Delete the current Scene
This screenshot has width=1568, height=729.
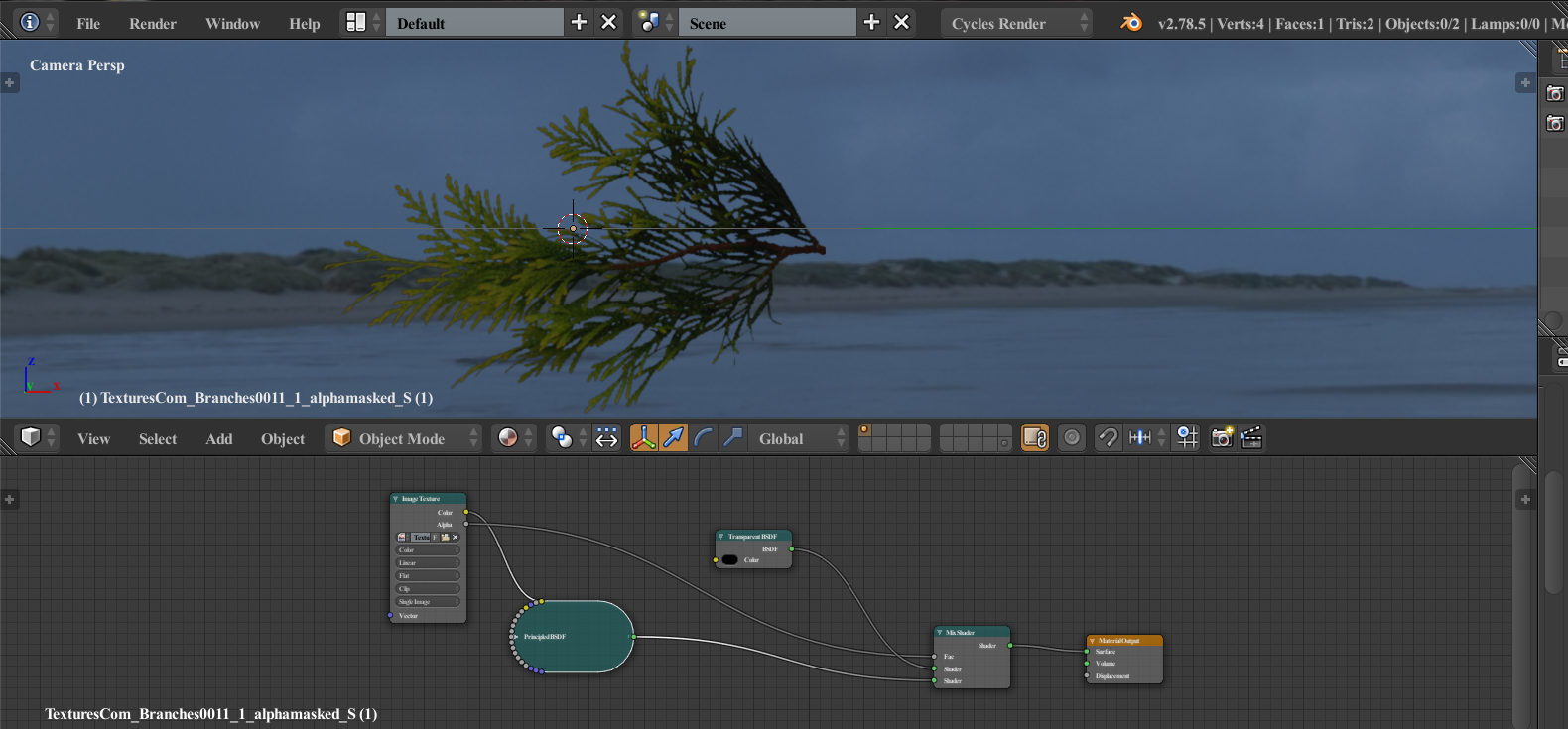click(x=901, y=22)
